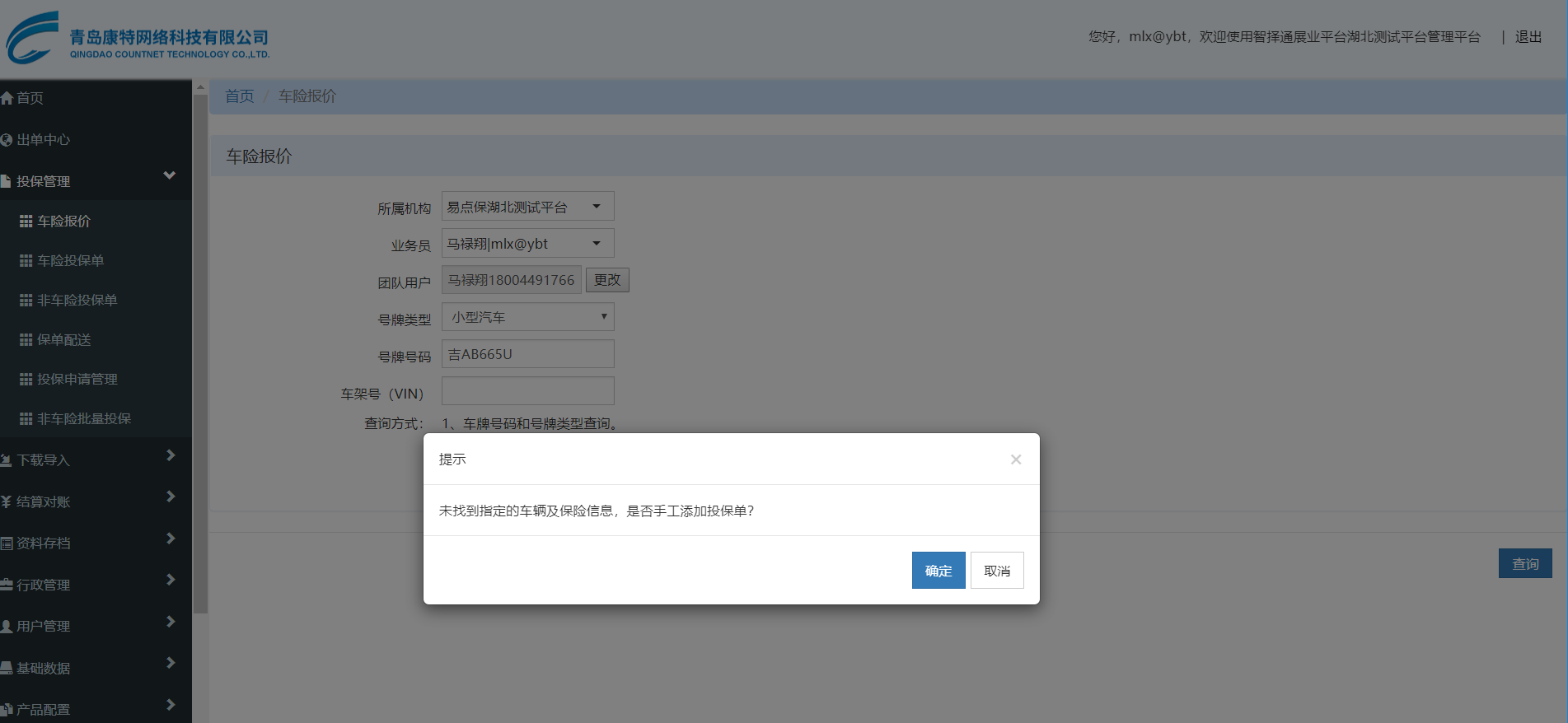
Task: Open the 业务员 dropdown
Action: pyautogui.click(x=528, y=244)
